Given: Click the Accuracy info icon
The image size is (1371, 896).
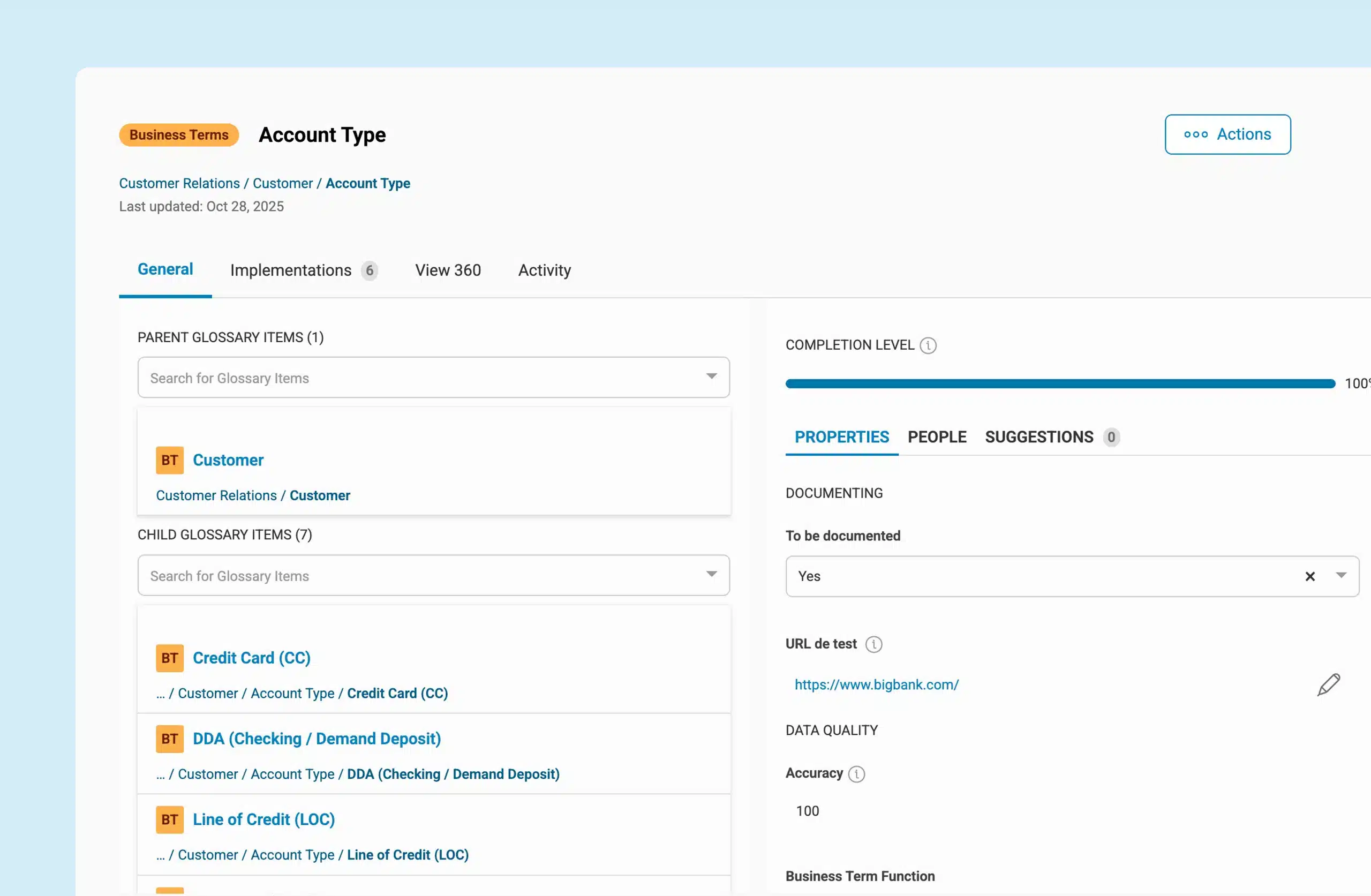Looking at the screenshot, I should [856, 774].
